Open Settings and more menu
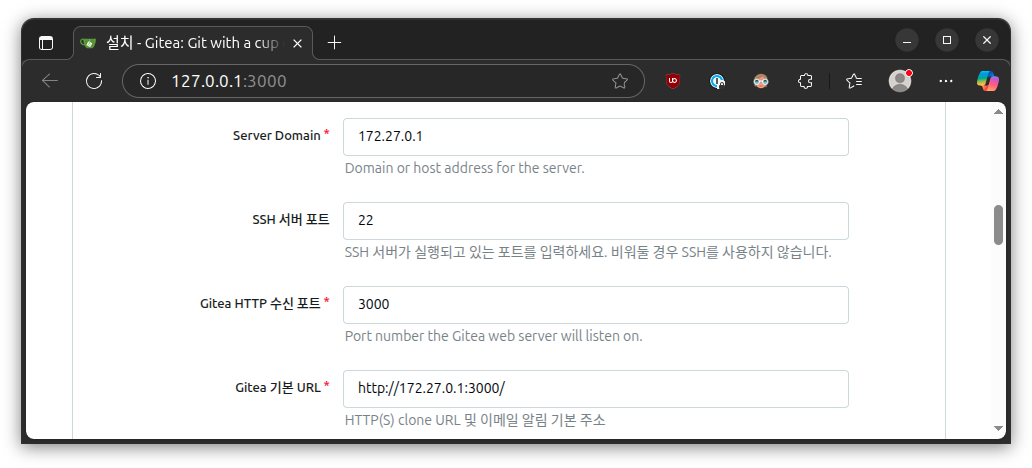This screenshot has width=1032, height=468. click(946, 81)
